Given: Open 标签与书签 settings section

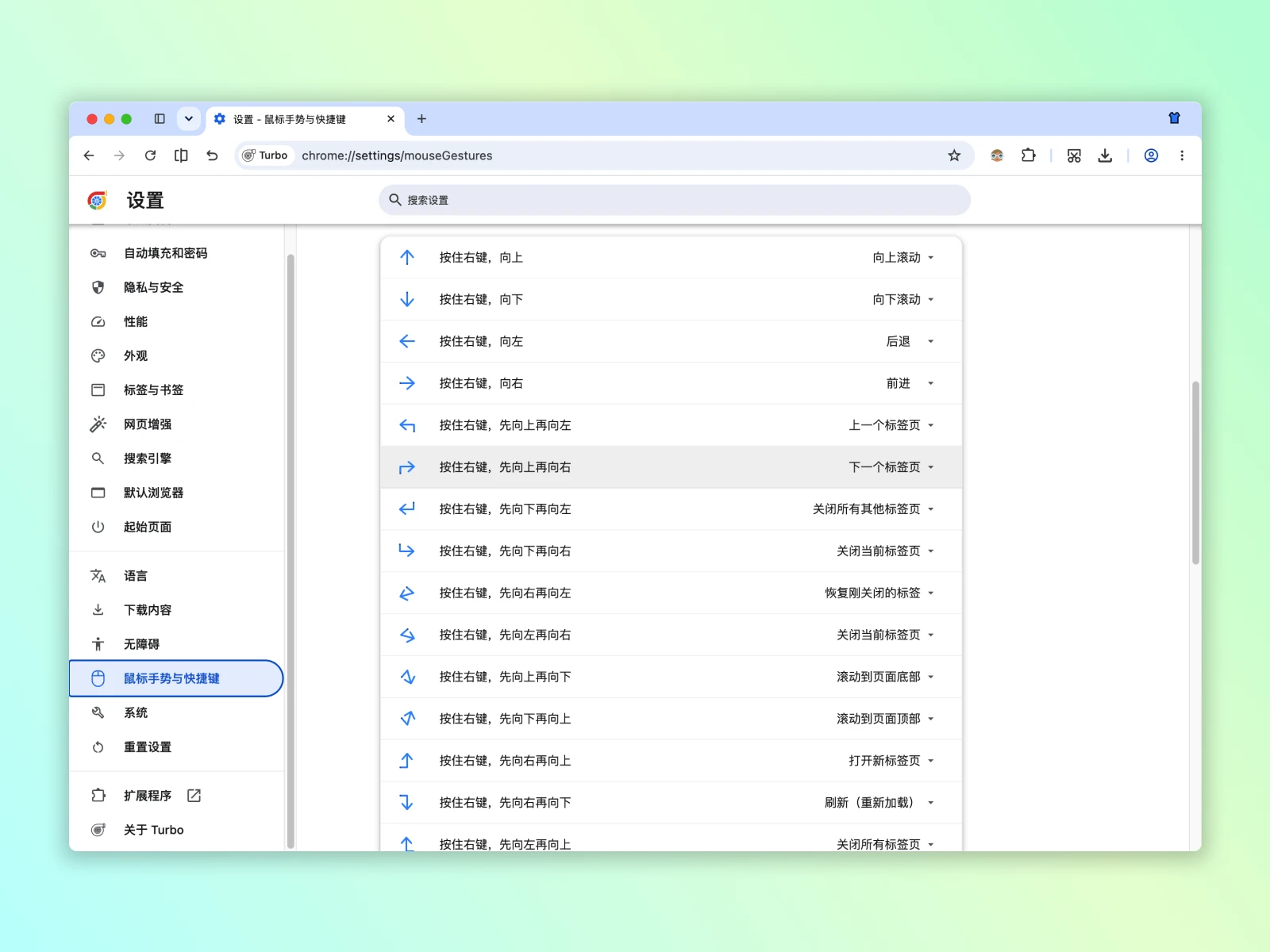Looking at the screenshot, I should click(x=176, y=390).
